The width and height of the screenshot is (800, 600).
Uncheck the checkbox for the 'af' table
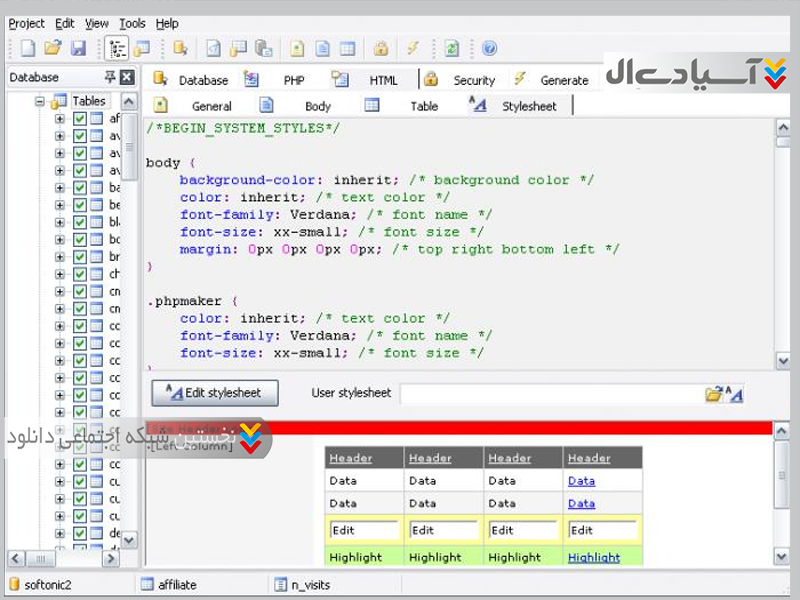(x=80, y=118)
